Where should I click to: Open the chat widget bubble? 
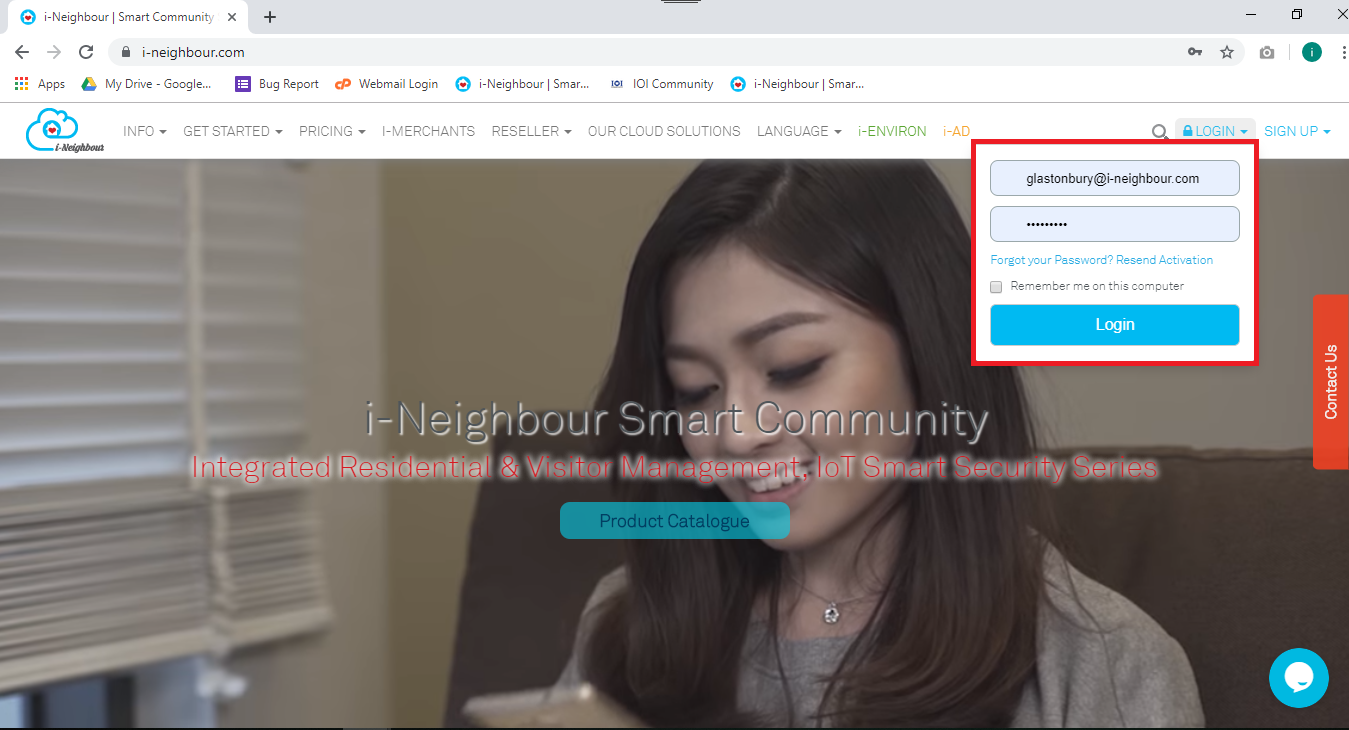pyautogui.click(x=1298, y=678)
